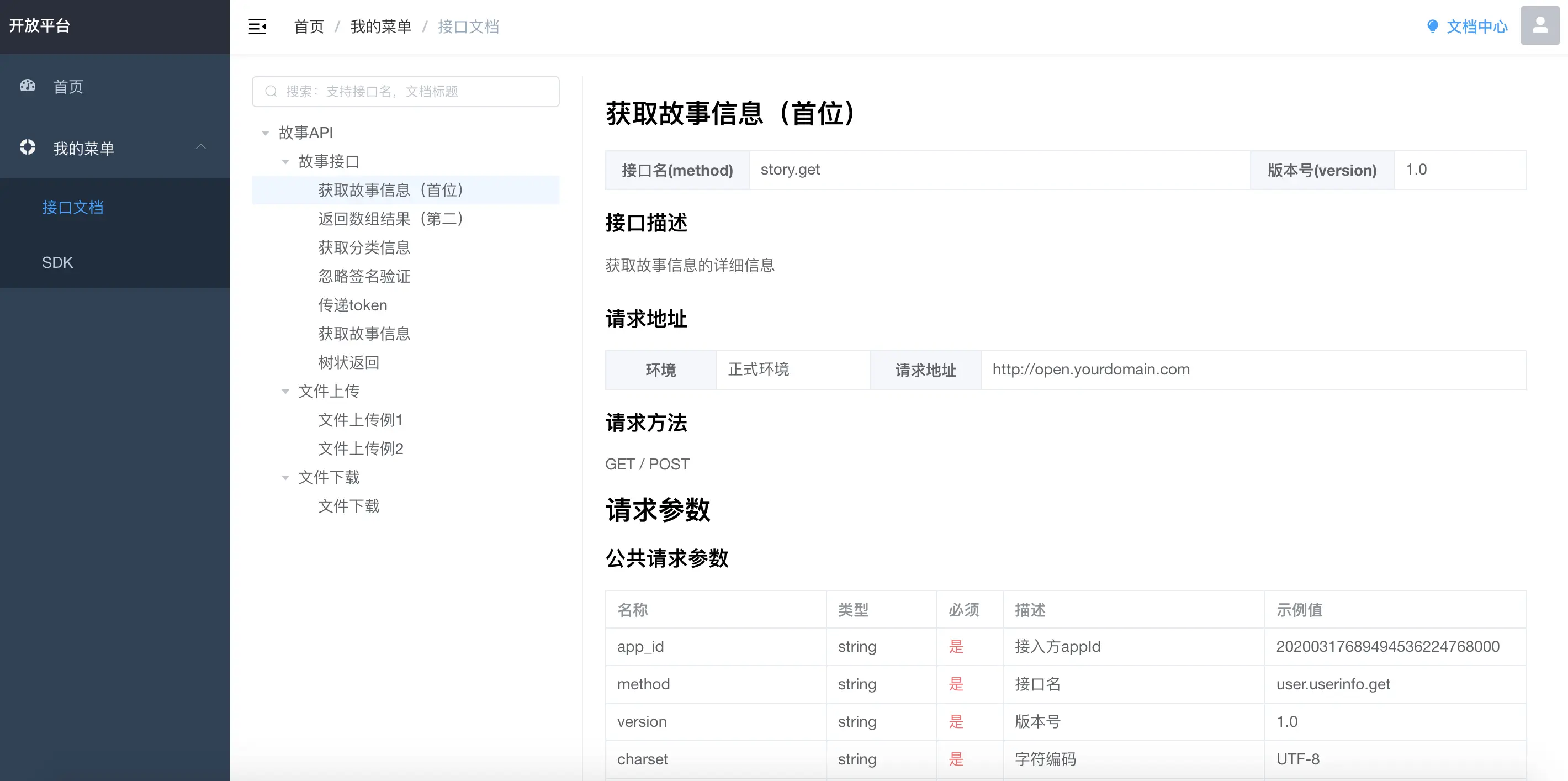Click the 获取故事信息的详细信息 description text
The image size is (1568, 781).
click(690, 265)
